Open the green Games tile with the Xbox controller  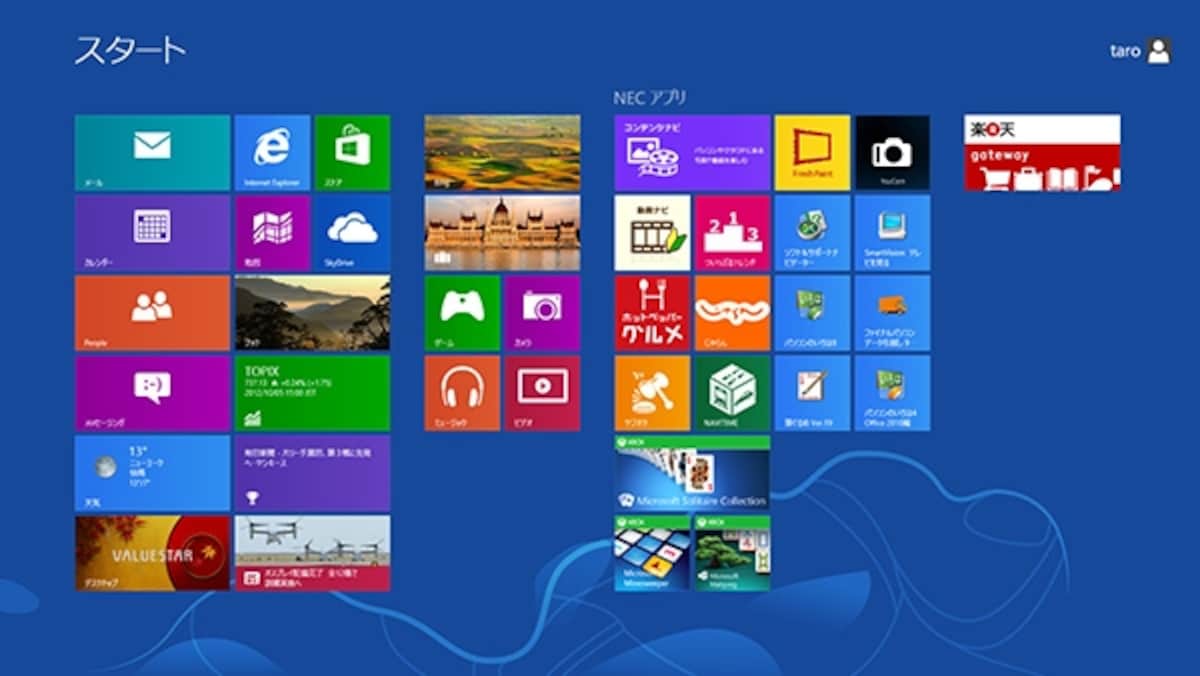[462, 312]
